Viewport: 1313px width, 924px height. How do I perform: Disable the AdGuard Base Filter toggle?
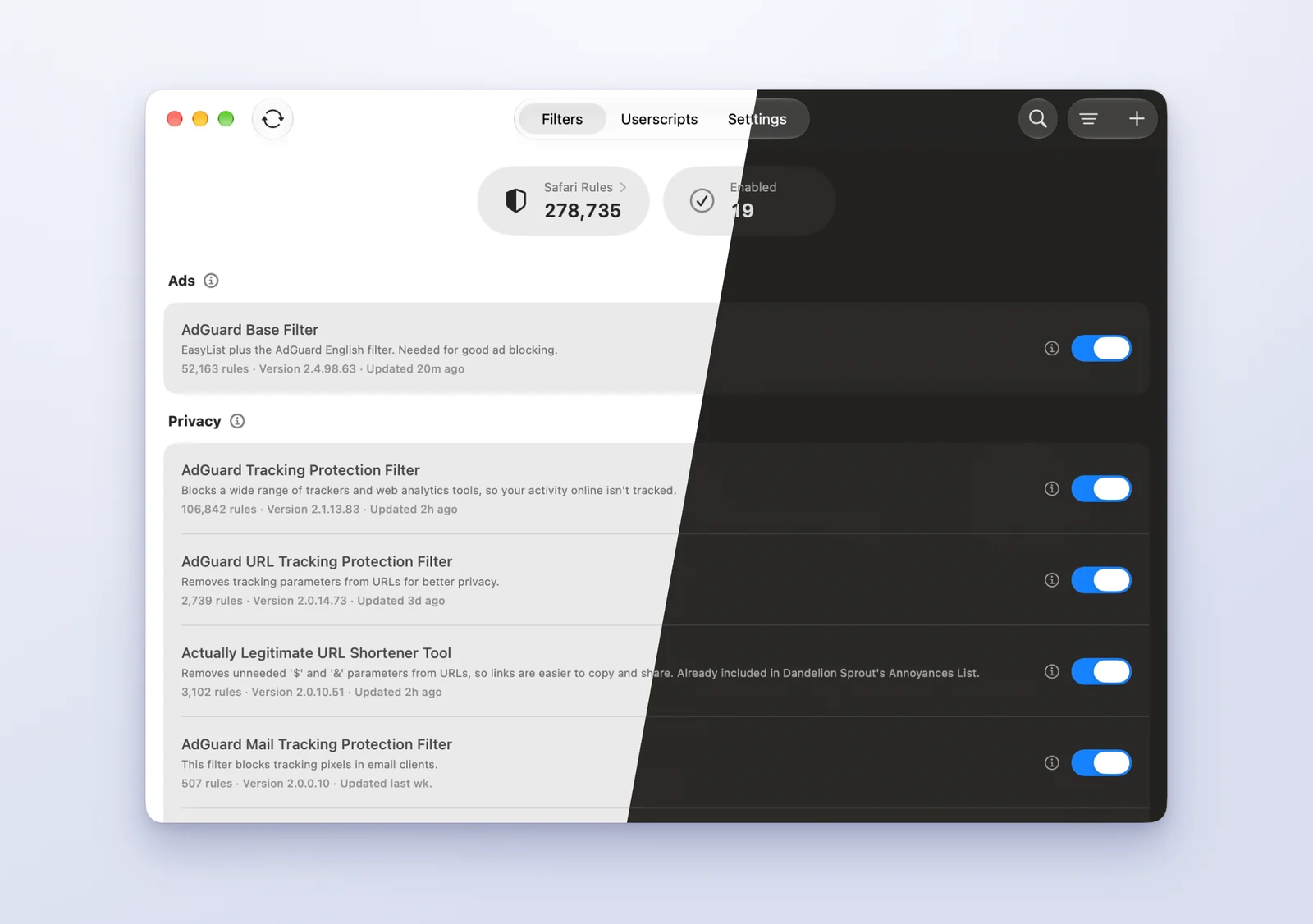coord(1101,348)
